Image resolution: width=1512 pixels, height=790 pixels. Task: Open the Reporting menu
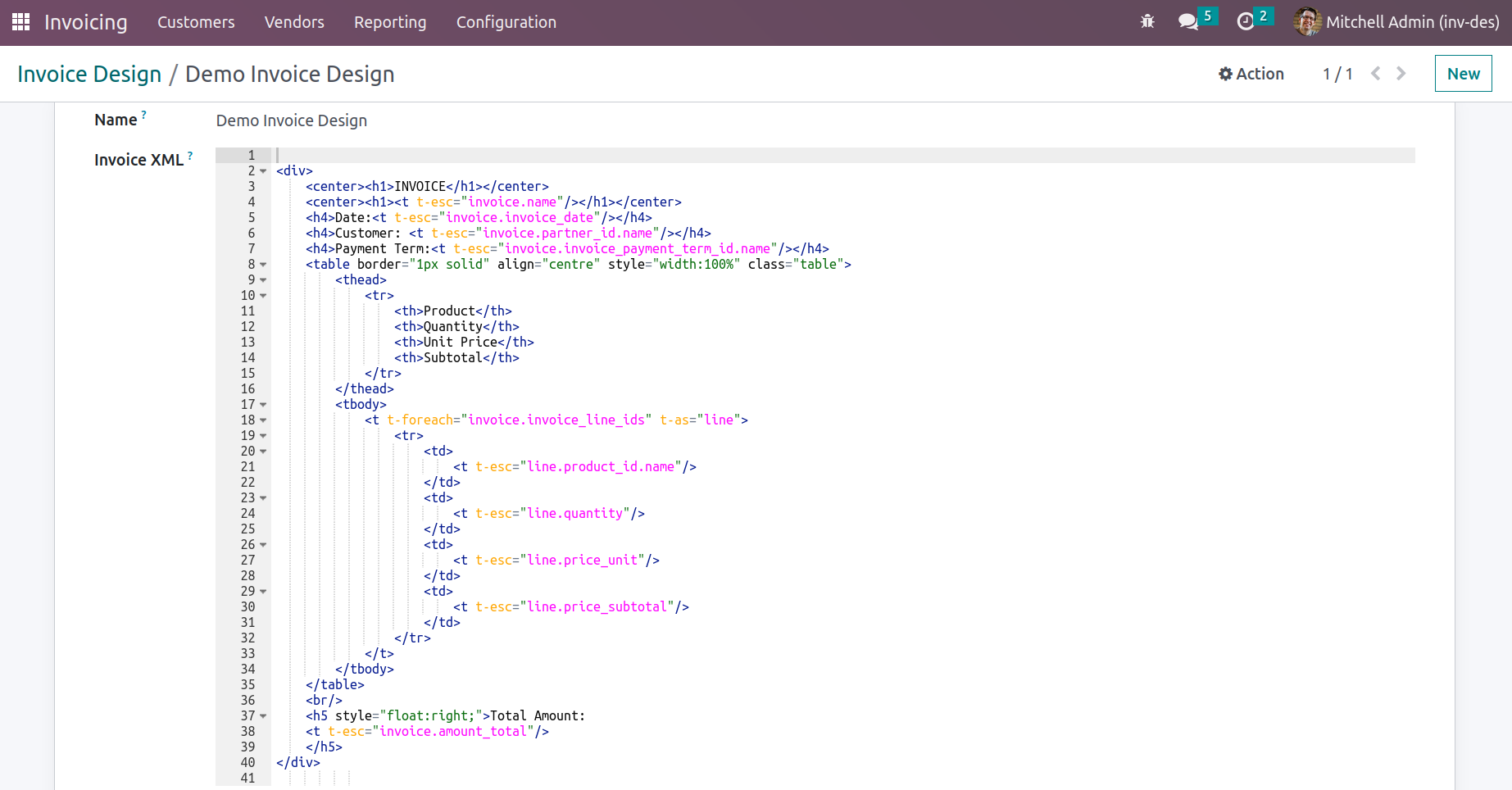(390, 22)
